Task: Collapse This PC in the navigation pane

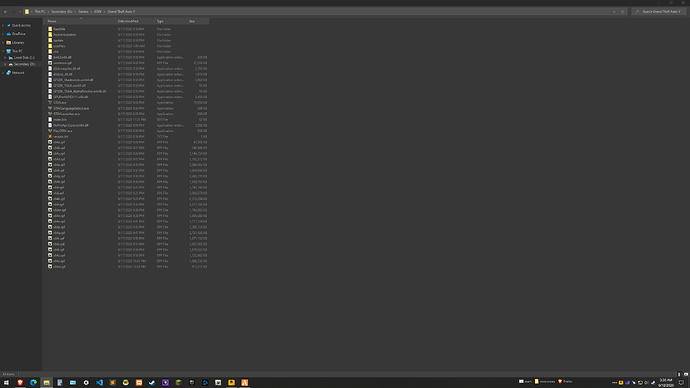Action: (3, 51)
